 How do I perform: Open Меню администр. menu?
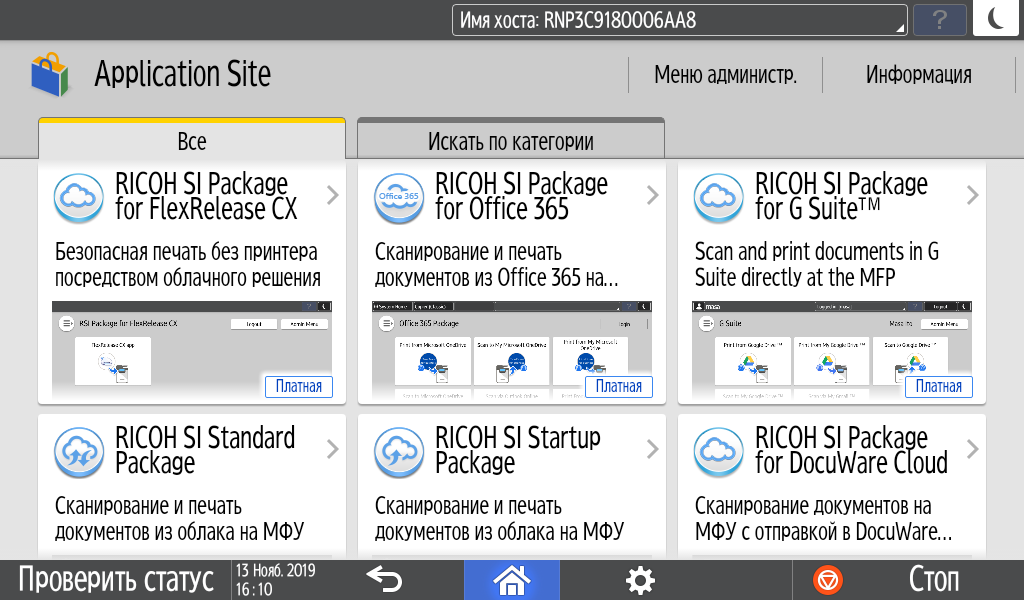(726, 74)
